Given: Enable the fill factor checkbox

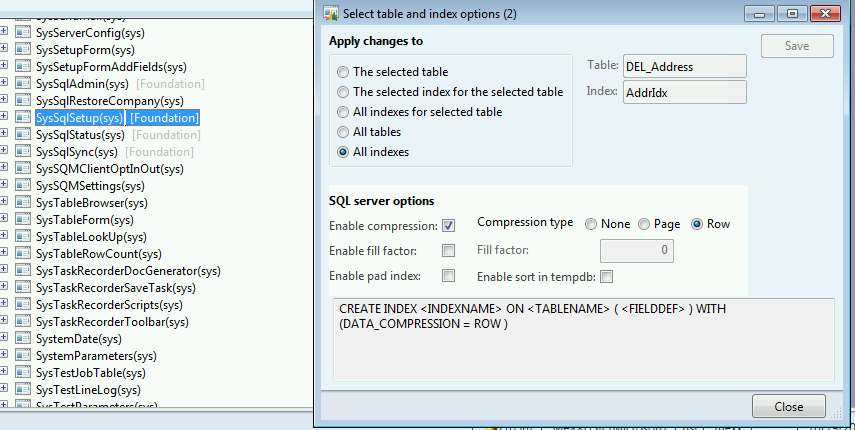Looking at the screenshot, I should coord(449,250).
